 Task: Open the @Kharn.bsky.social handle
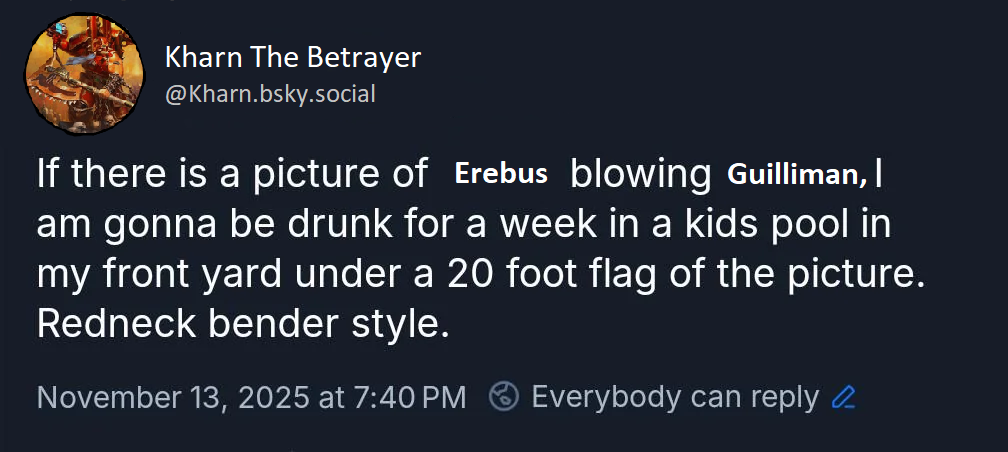[270, 95]
